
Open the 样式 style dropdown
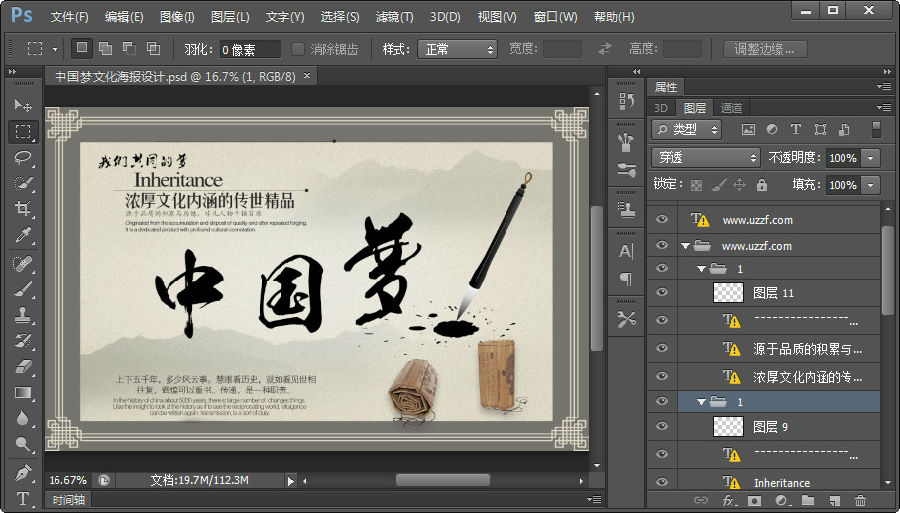pos(457,49)
